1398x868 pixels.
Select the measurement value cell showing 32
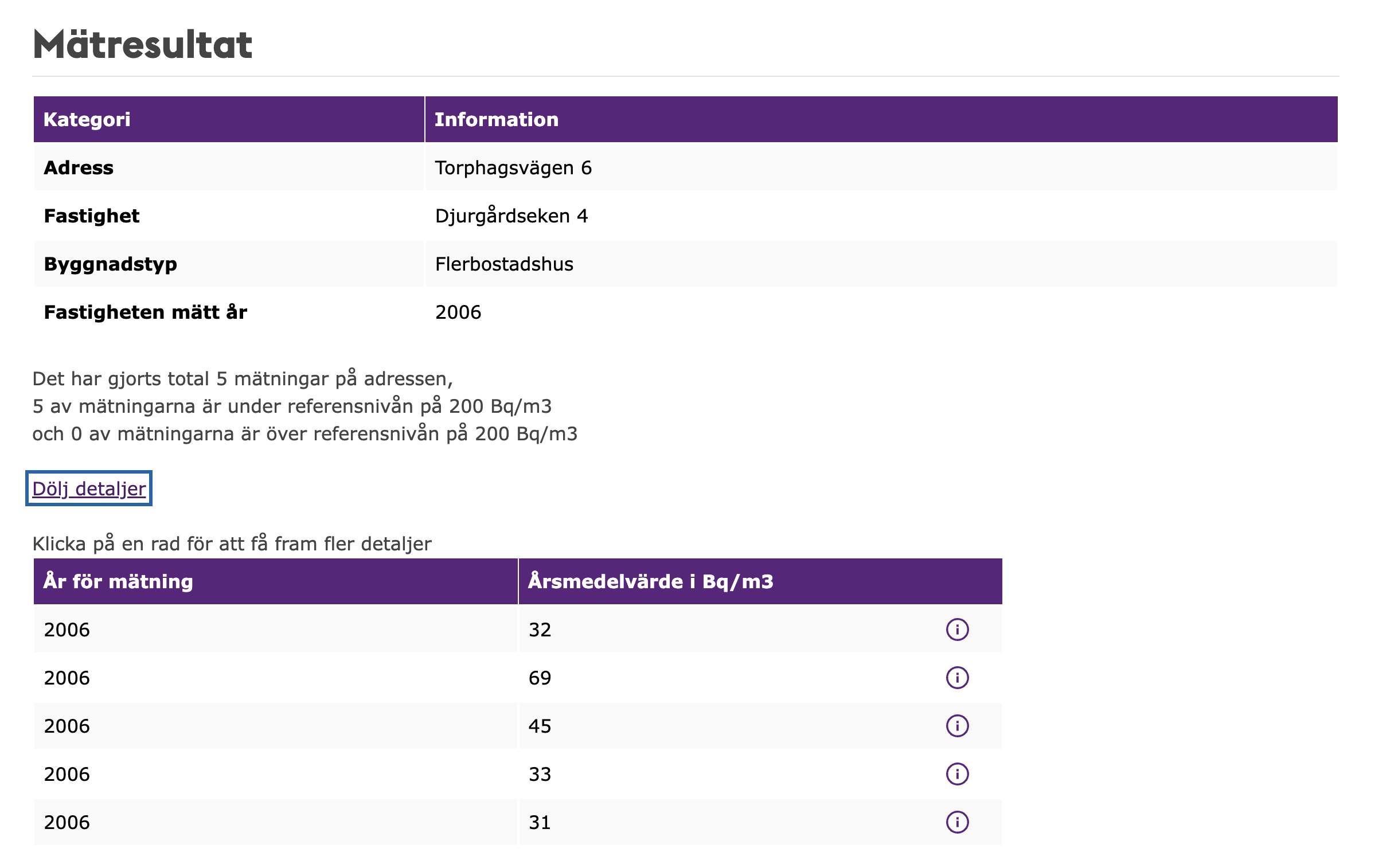click(540, 630)
